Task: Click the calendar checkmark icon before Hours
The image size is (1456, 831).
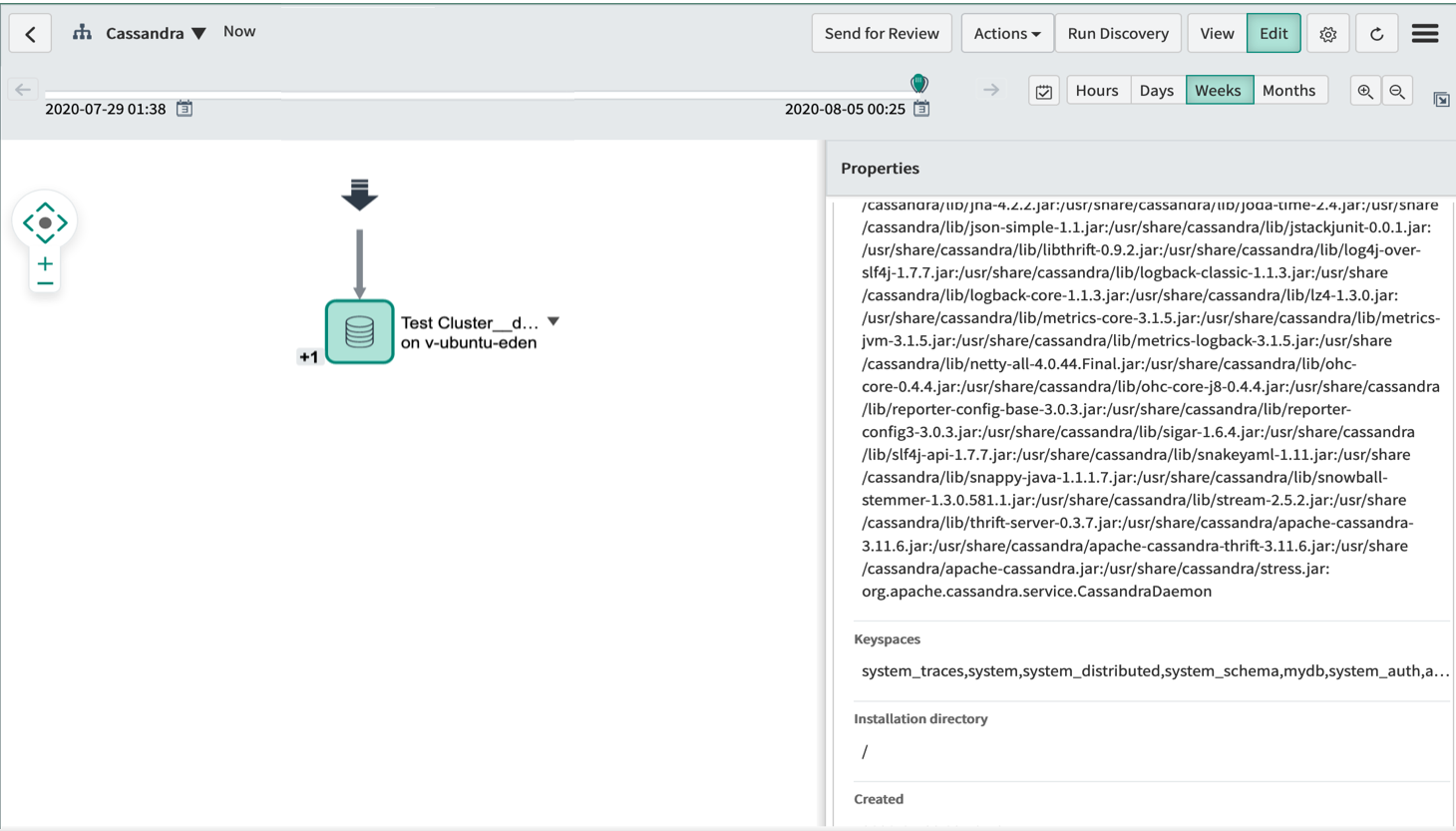Action: [x=1043, y=91]
